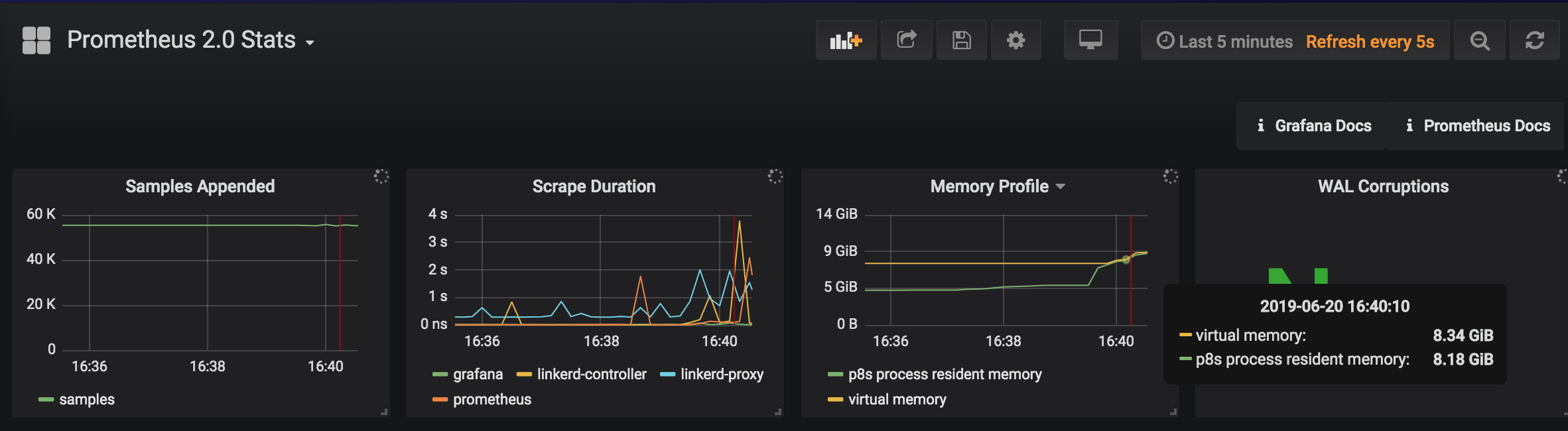This screenshot has height=431, width=1568.
Task: Toggle the prometheus series in Scrape Duration legend
Action: [x=491, y=399]
